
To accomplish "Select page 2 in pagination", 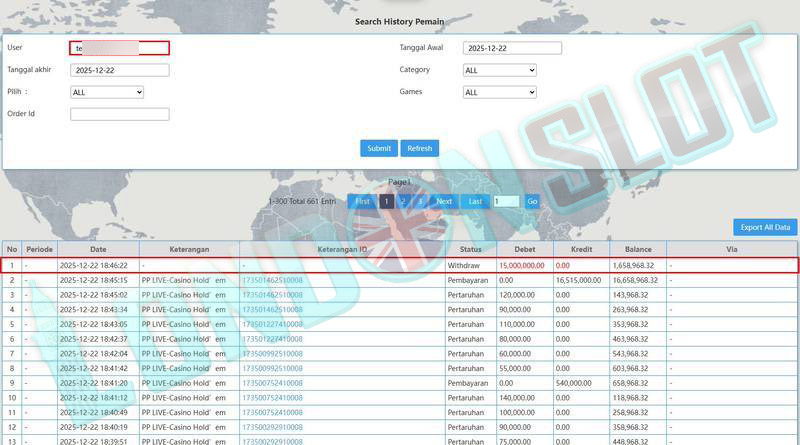I will coord(403,201).
